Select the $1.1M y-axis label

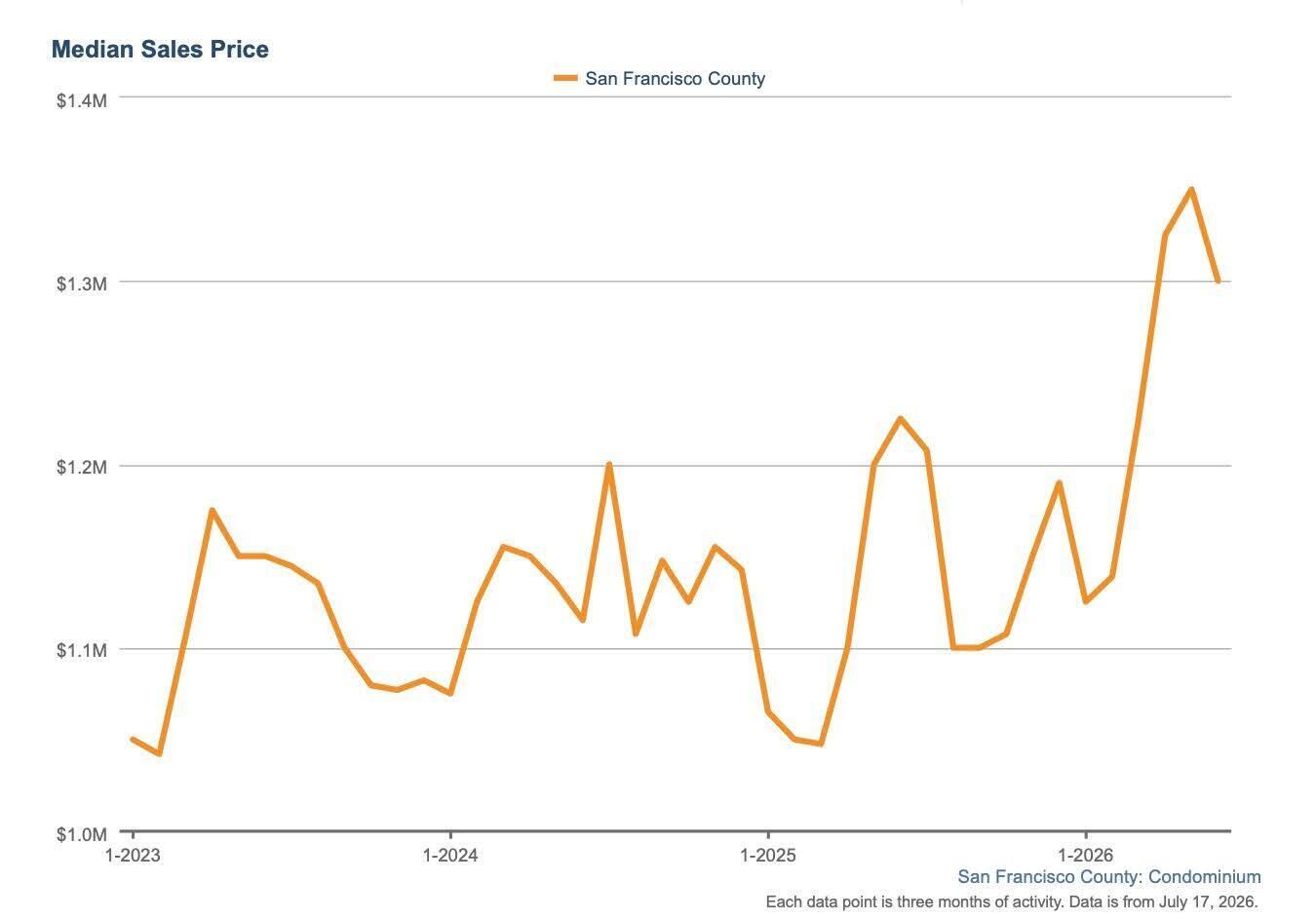81,650
